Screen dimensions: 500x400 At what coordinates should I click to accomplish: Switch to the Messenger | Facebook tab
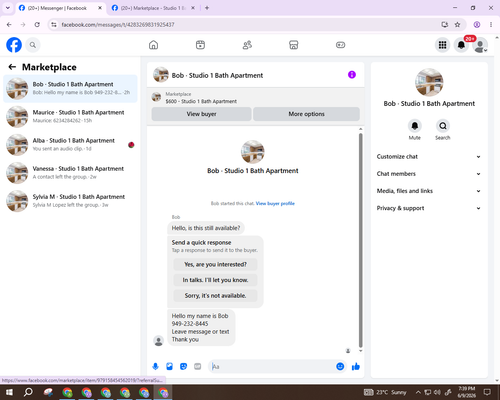(x=61, y=8)
